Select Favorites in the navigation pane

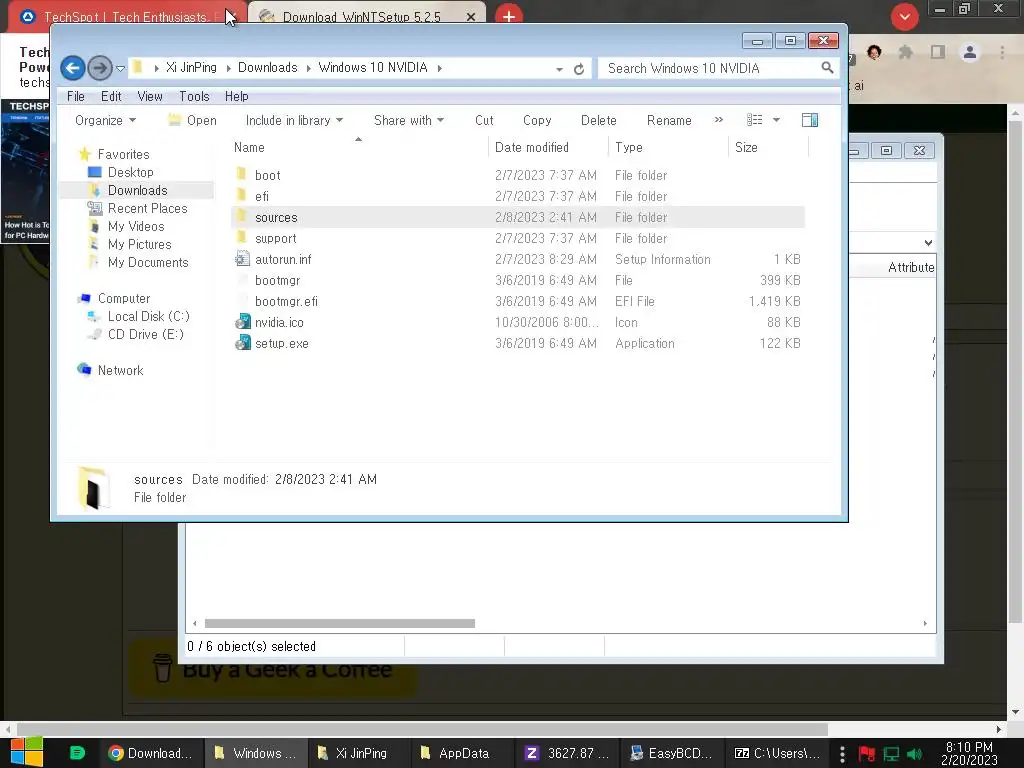123,154
